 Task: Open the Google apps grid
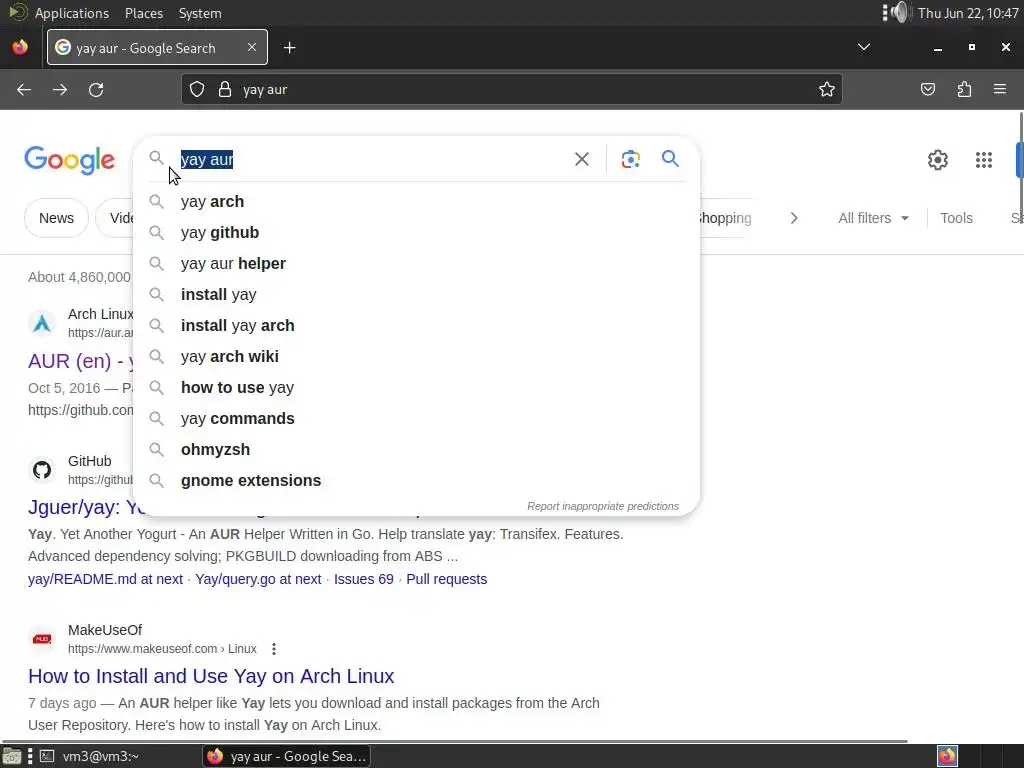pos(984,160)
